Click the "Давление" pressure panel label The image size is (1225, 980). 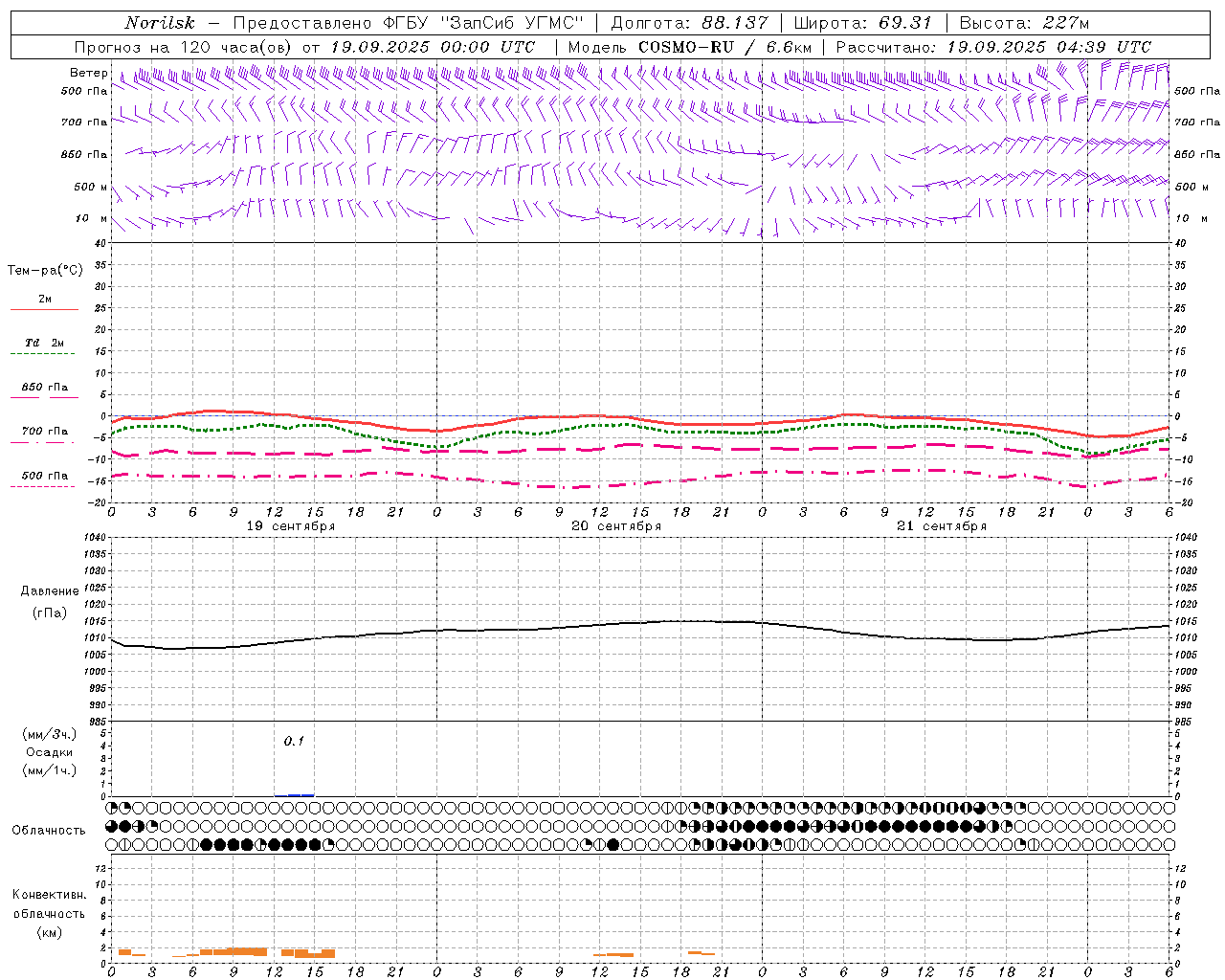[50, 591]
